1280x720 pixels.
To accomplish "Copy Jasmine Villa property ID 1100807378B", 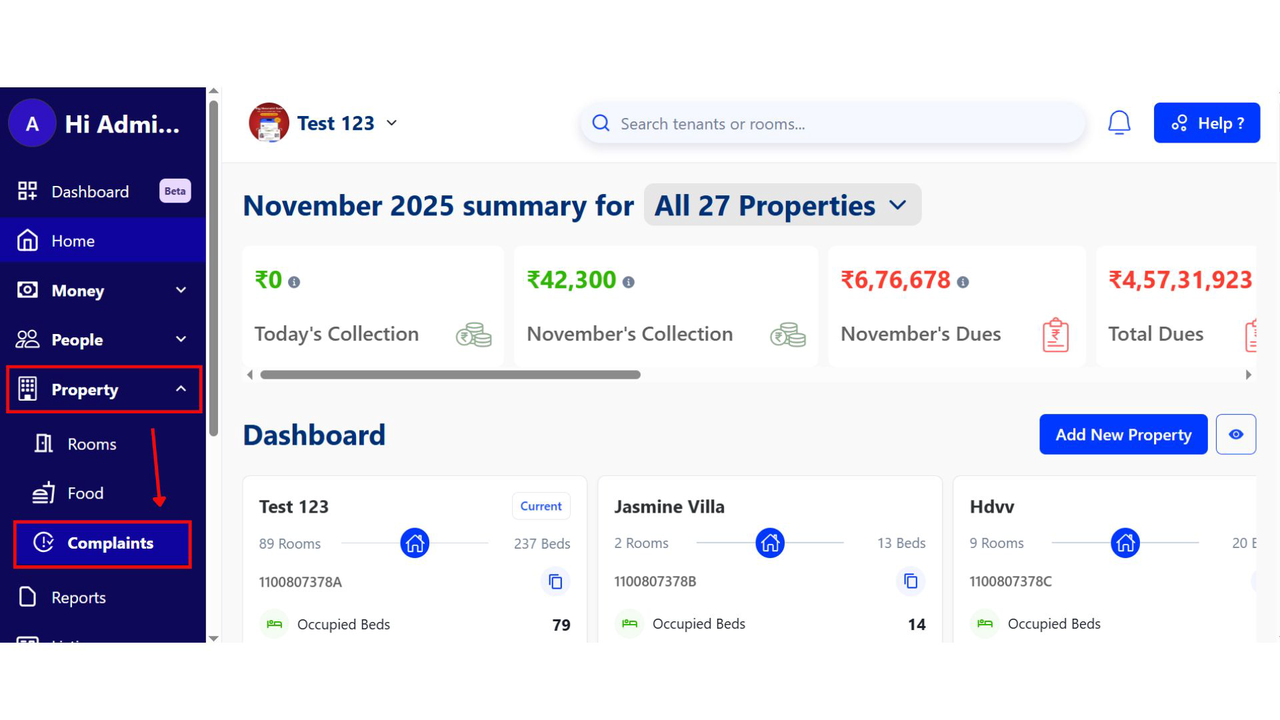I will [910, 581].
